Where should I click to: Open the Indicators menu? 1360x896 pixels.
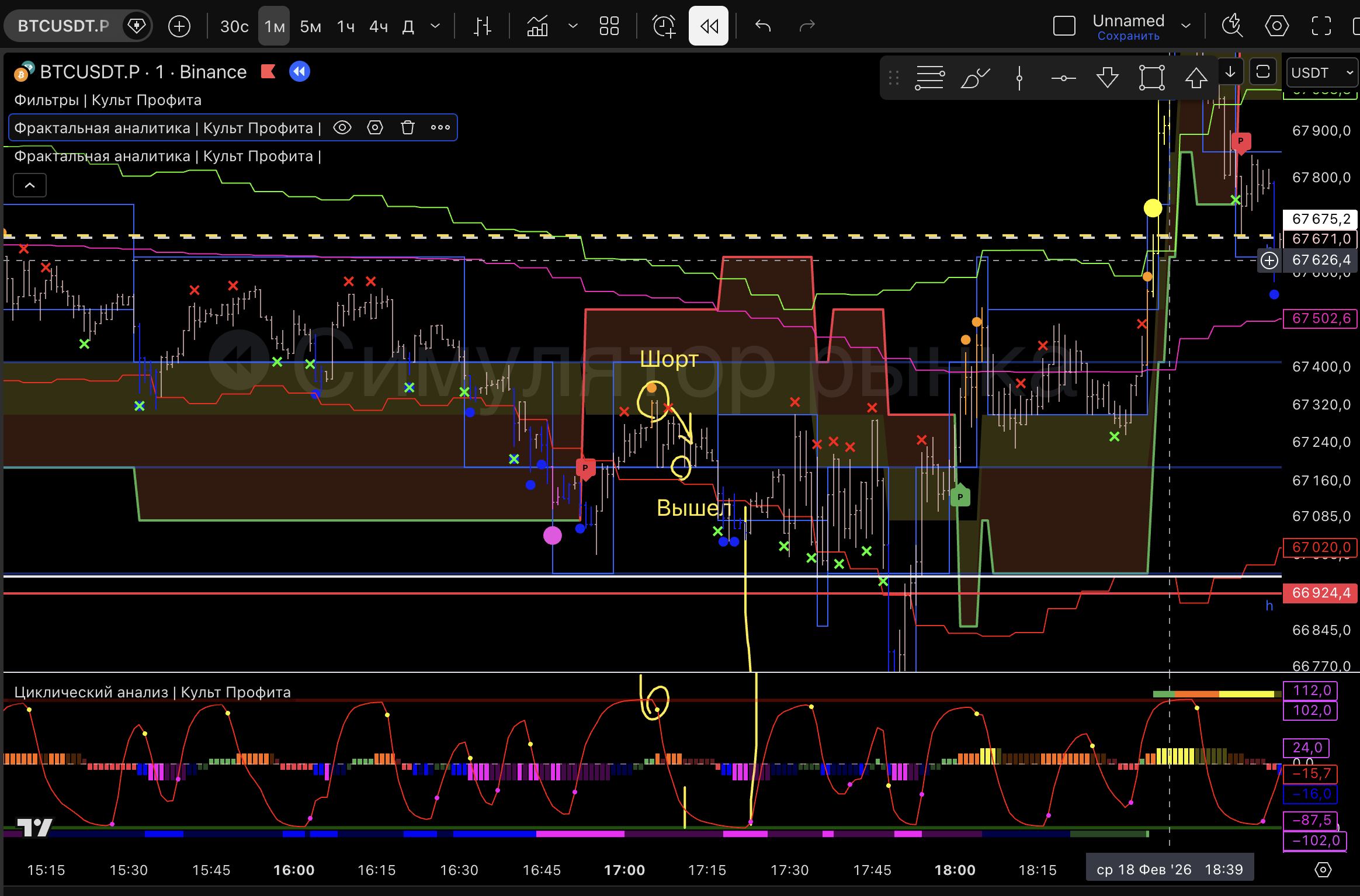point(537,26)
